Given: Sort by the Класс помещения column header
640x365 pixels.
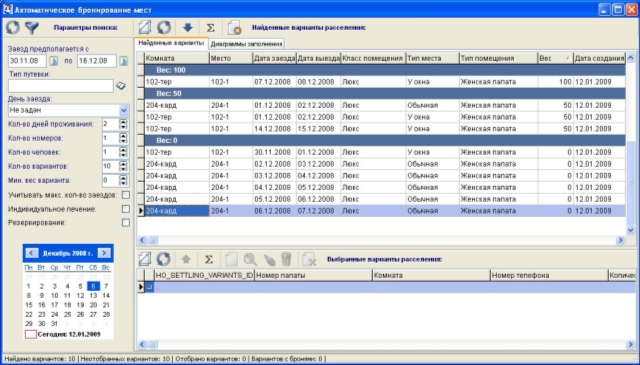Looking at the screenshot, I should click(x=373, y=58).
